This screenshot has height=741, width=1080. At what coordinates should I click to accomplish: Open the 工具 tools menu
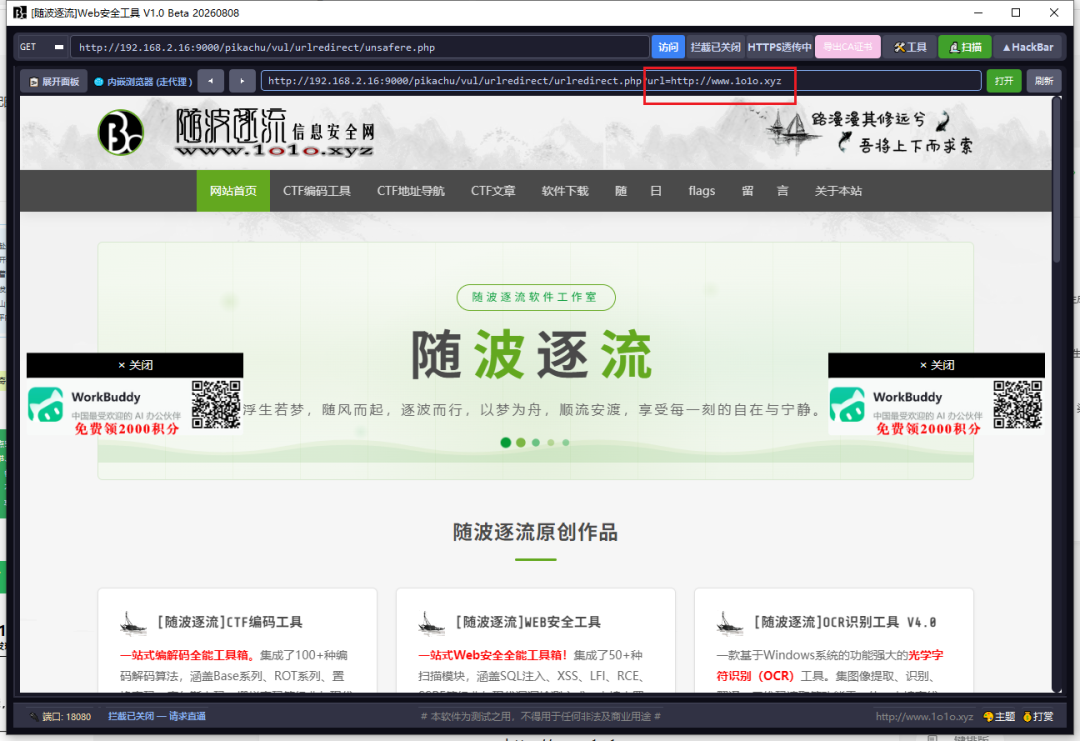tap(911, 47)
